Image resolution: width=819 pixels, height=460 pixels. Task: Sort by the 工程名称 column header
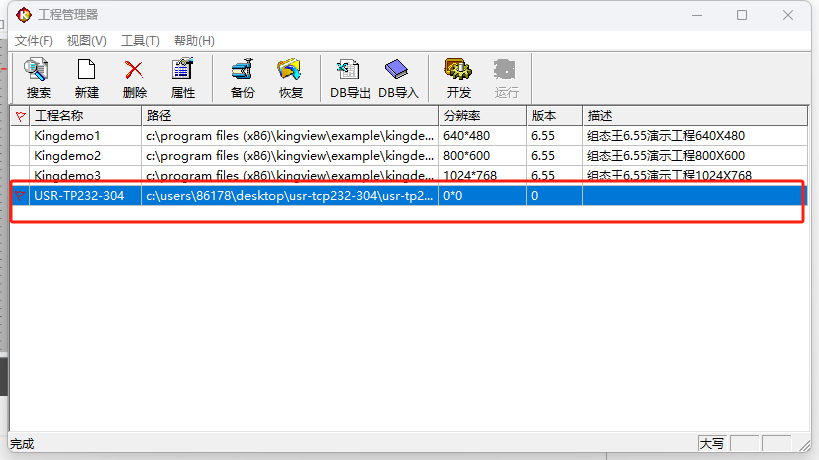pyautogui.click(x=86, y=116)
